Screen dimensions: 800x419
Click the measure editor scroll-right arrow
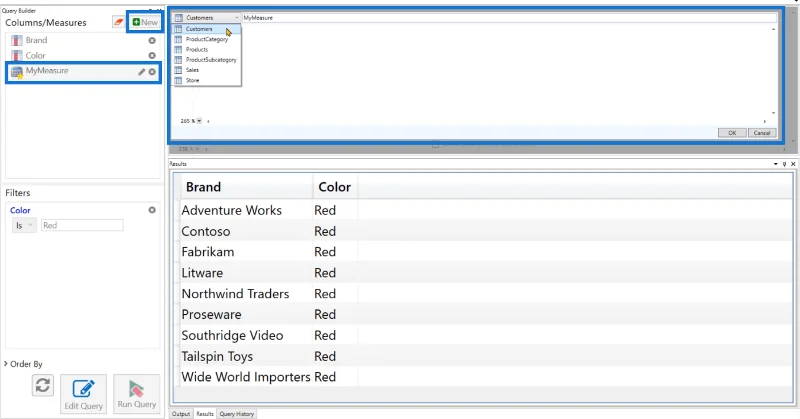pyautogui.click(x=764, y=121)
